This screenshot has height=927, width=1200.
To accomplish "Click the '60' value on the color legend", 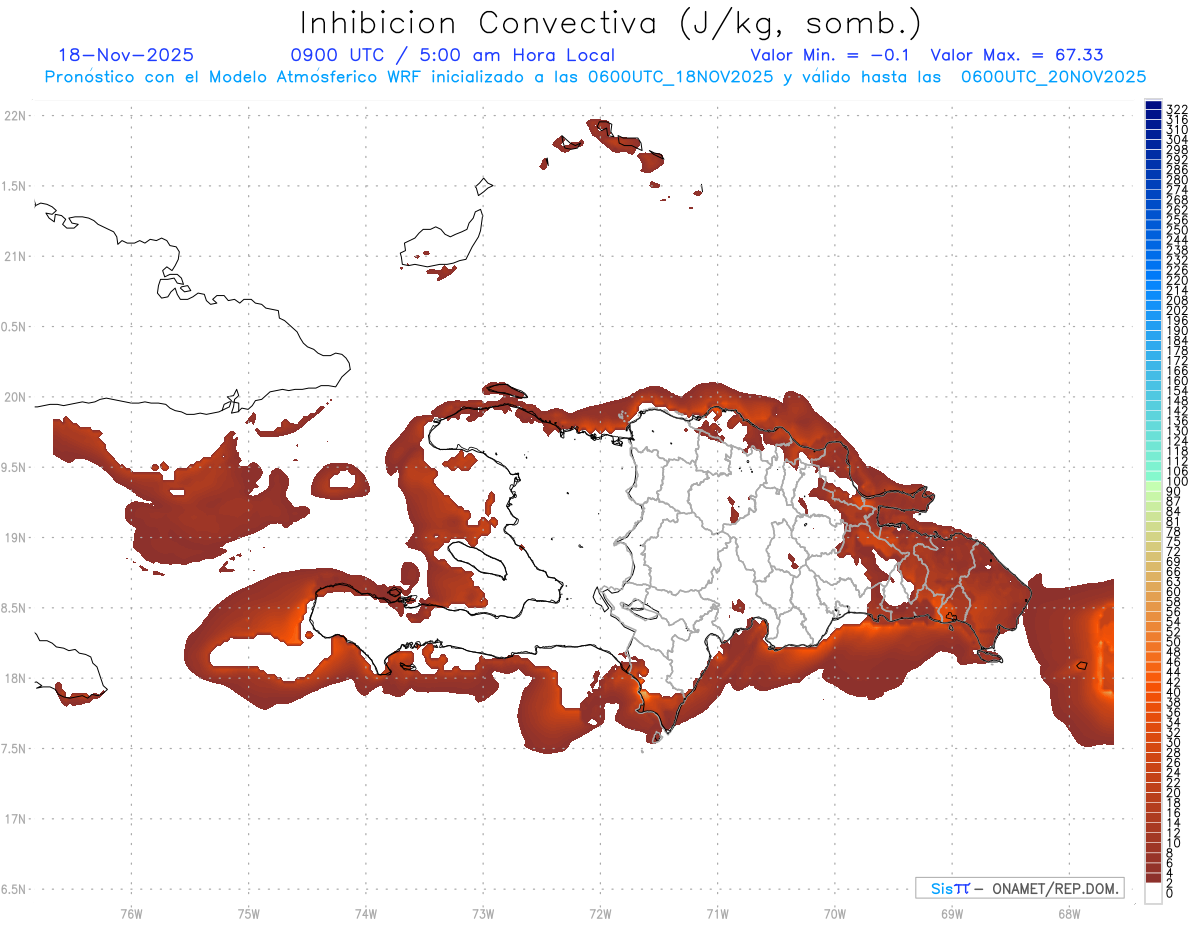I will [1173, 592].
